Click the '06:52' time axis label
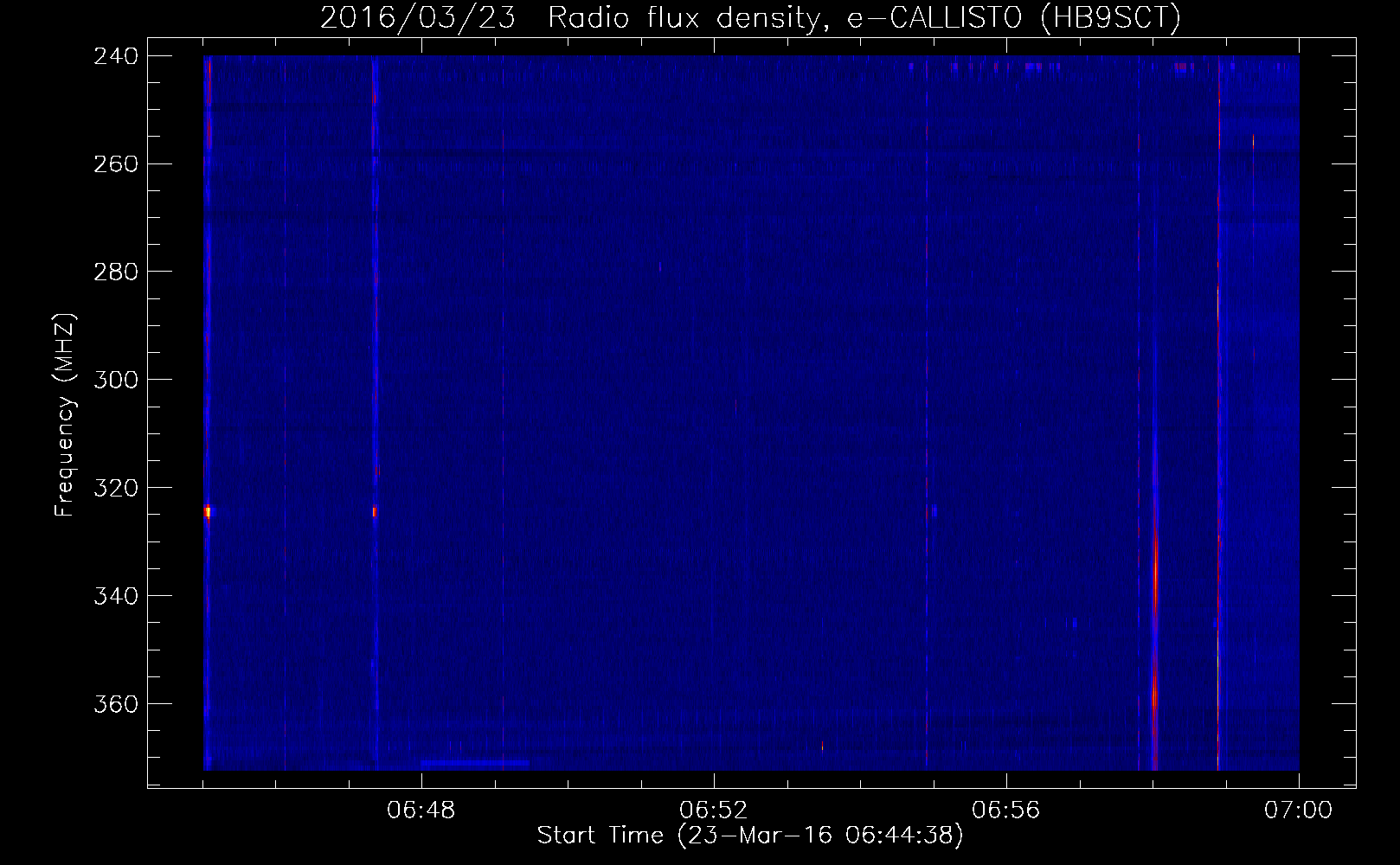 pyautogui.click(x=714, y=811)
